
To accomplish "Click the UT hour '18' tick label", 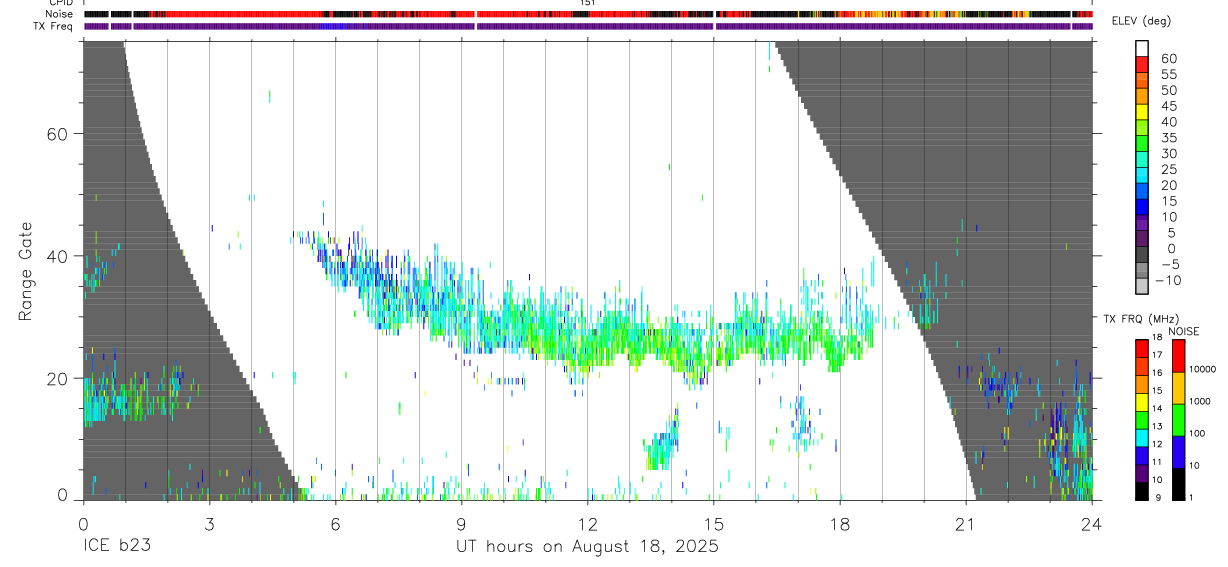I will [840, 523].
